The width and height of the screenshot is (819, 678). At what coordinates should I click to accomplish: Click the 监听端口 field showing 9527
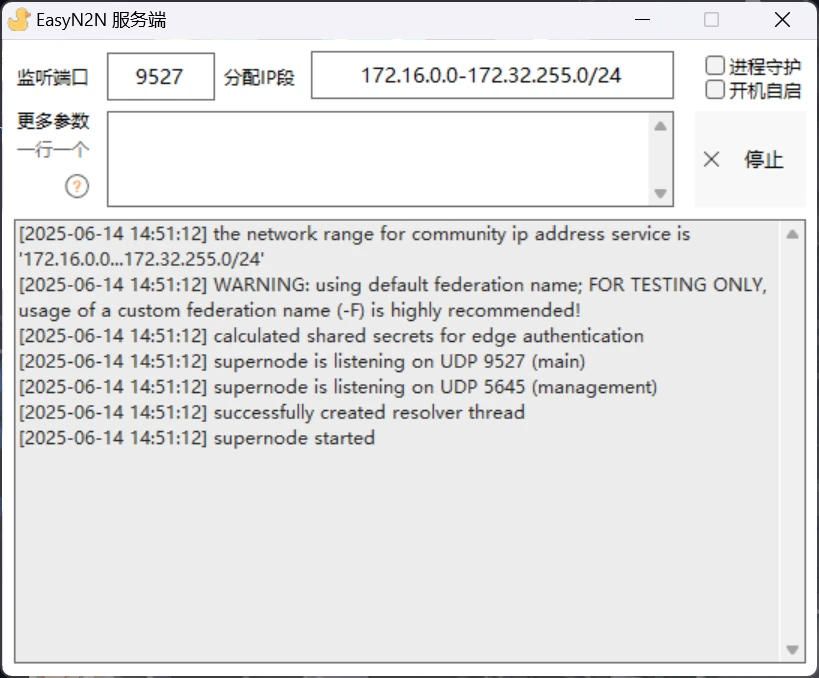(x=161, y=76)
